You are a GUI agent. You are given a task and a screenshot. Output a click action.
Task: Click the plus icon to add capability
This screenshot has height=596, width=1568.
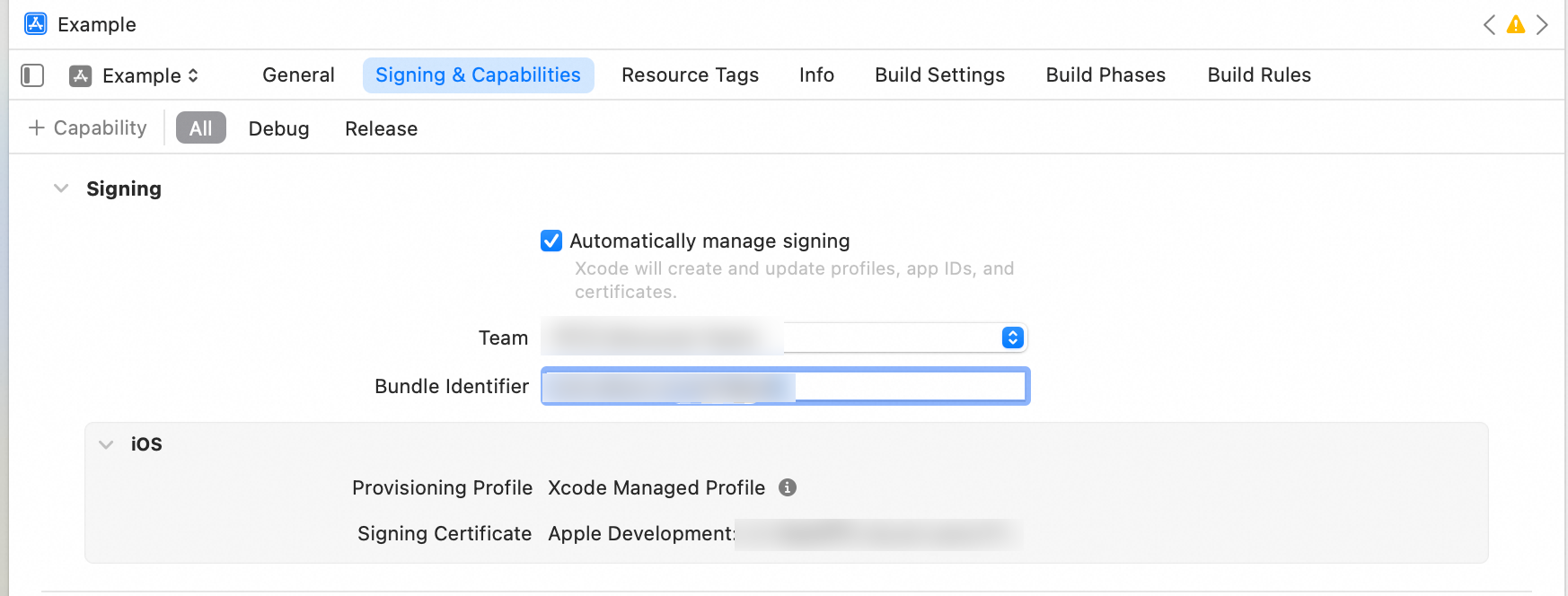click(37, 128)
